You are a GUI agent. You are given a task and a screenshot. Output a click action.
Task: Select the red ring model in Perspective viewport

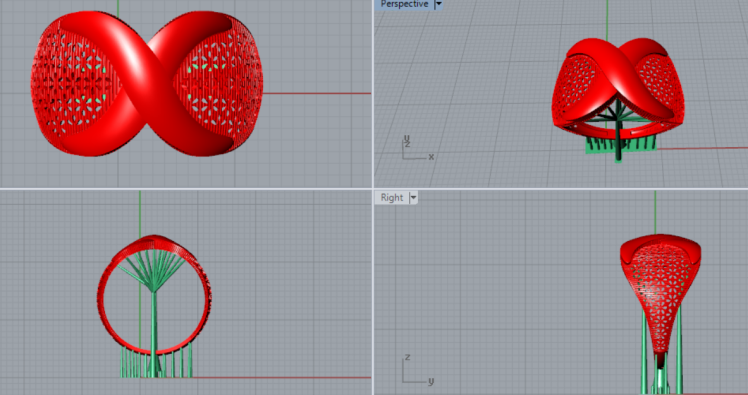[x=618, y=86]
